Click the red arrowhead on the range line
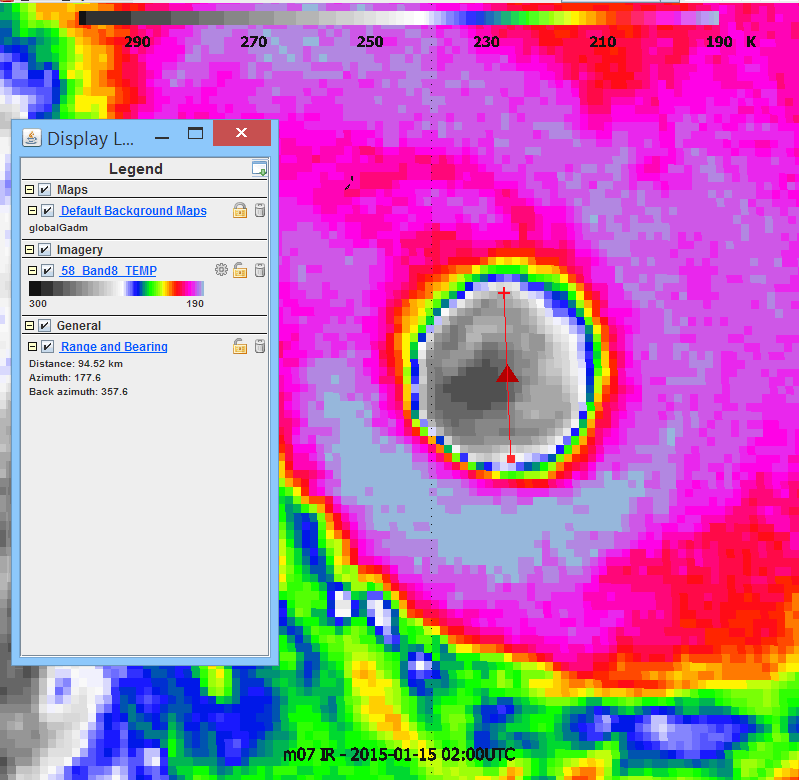This screenshot has width=799, height=780. (508, 373)
